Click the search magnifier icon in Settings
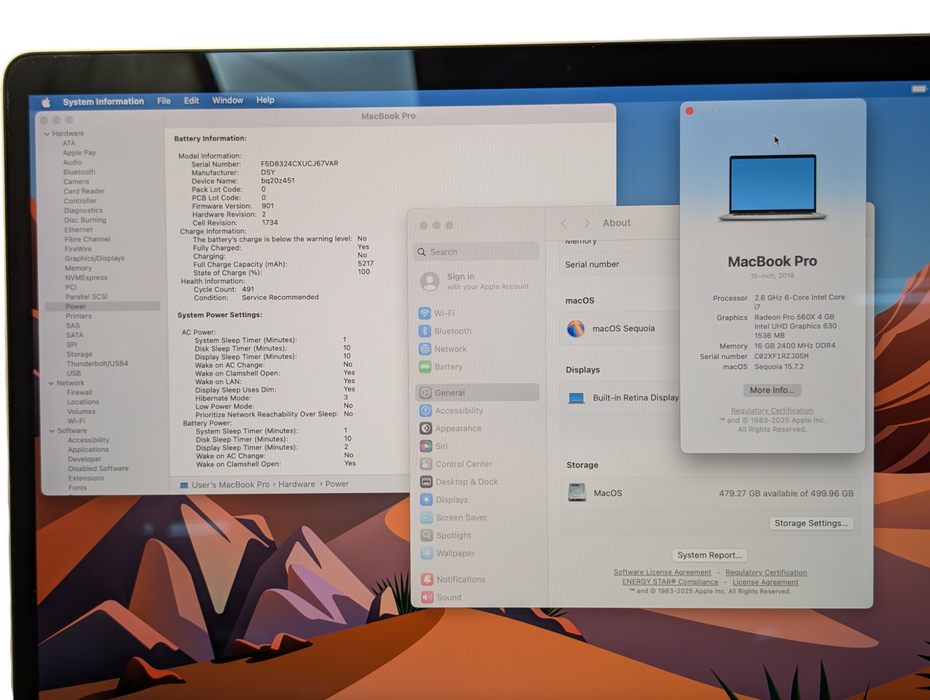Viewport: 930px width, 700px height. [x=422, y=252]
